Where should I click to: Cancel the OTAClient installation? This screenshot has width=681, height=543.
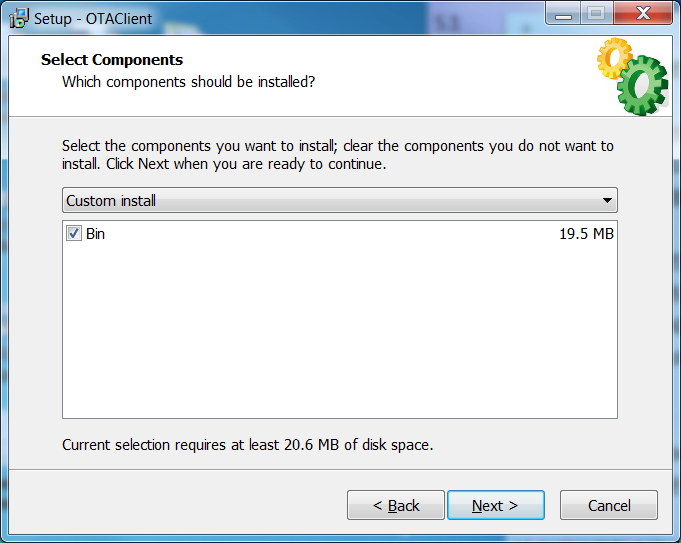coord(609,505)
